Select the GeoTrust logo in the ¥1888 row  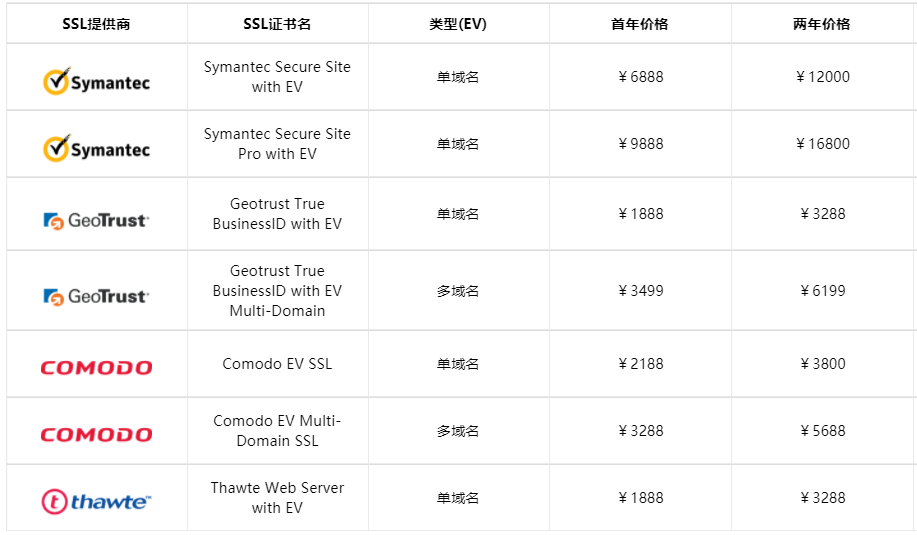point(96,220)
